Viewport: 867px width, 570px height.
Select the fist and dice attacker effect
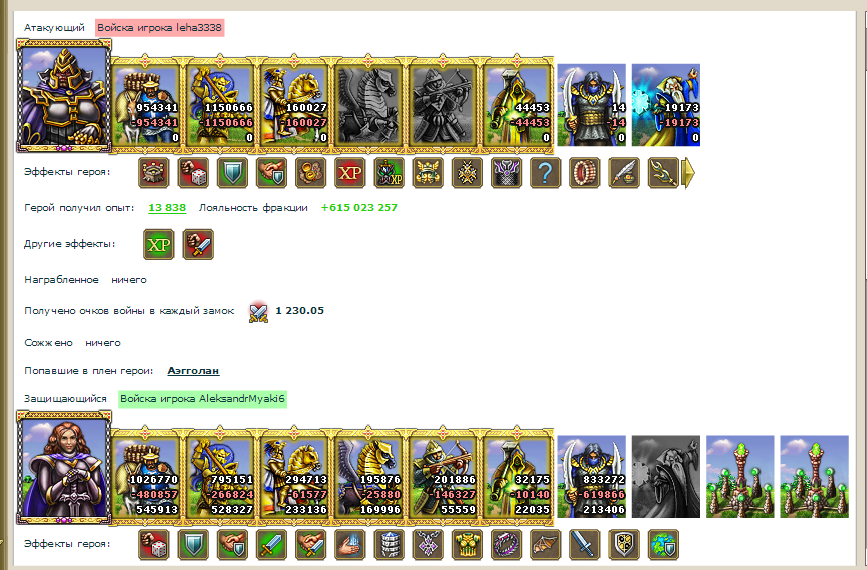click(x=193, y=173)
